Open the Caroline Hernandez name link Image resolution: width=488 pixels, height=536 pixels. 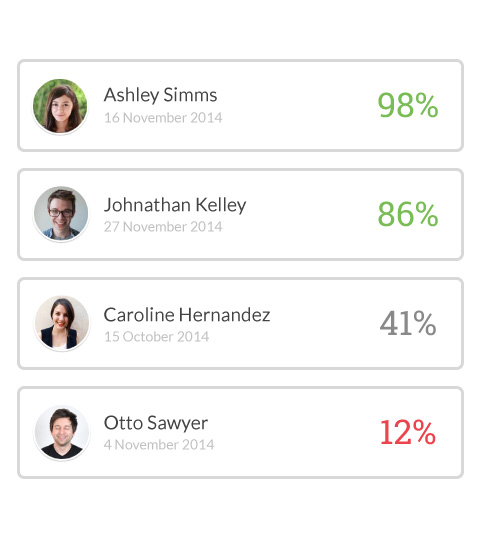(187, 314)
